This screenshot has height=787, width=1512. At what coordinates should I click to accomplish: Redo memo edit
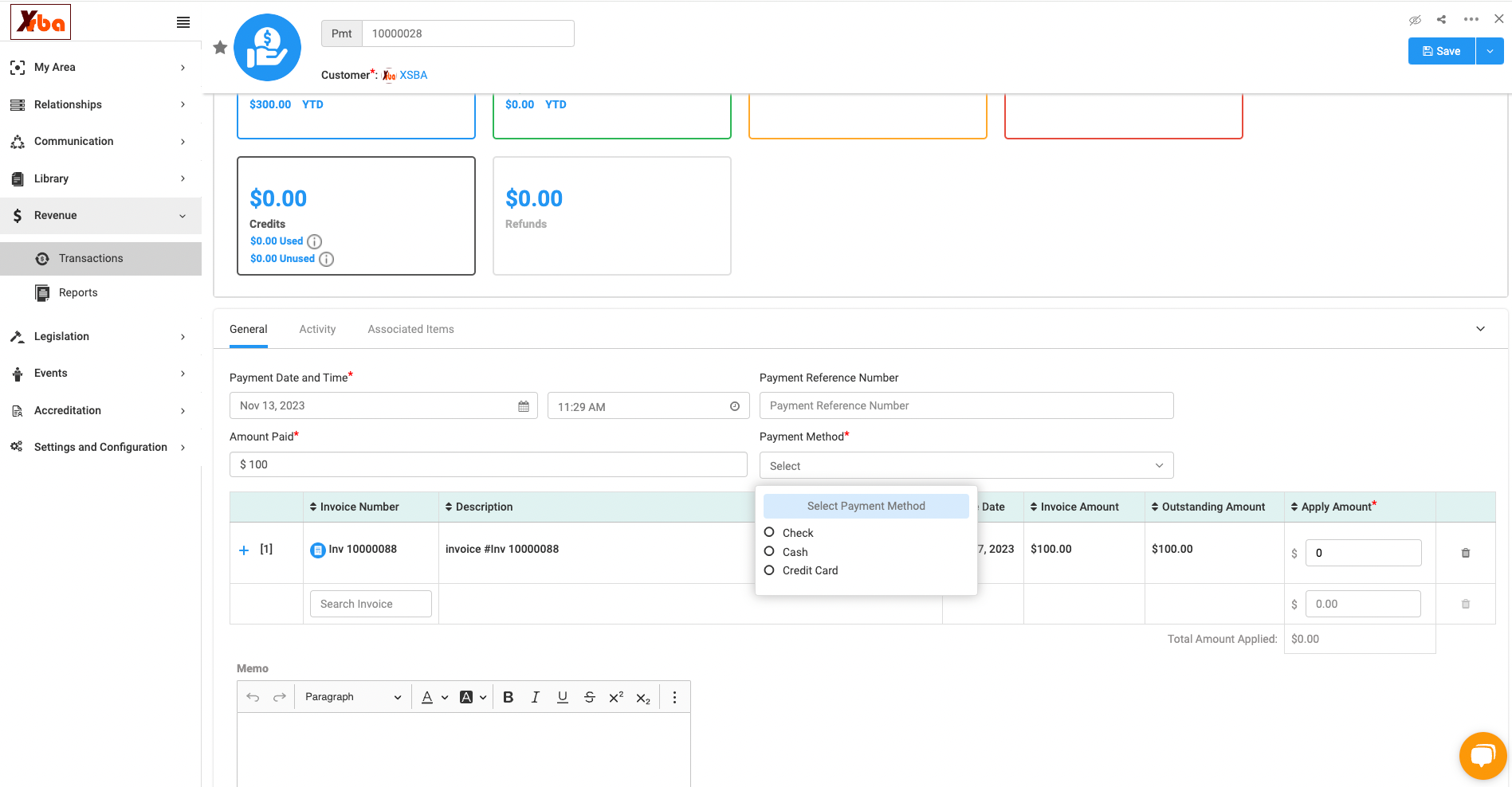280,697
